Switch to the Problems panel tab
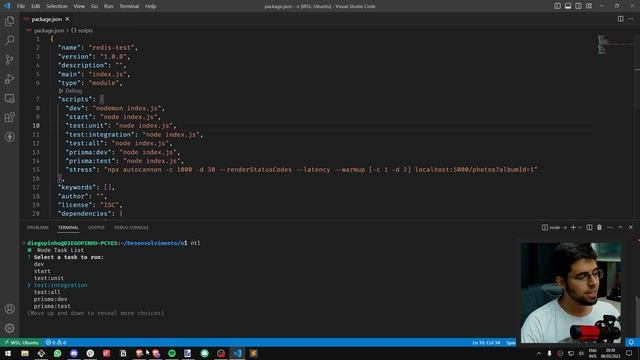Viewport: 640px width, 360px height. (x=38, y=227)
